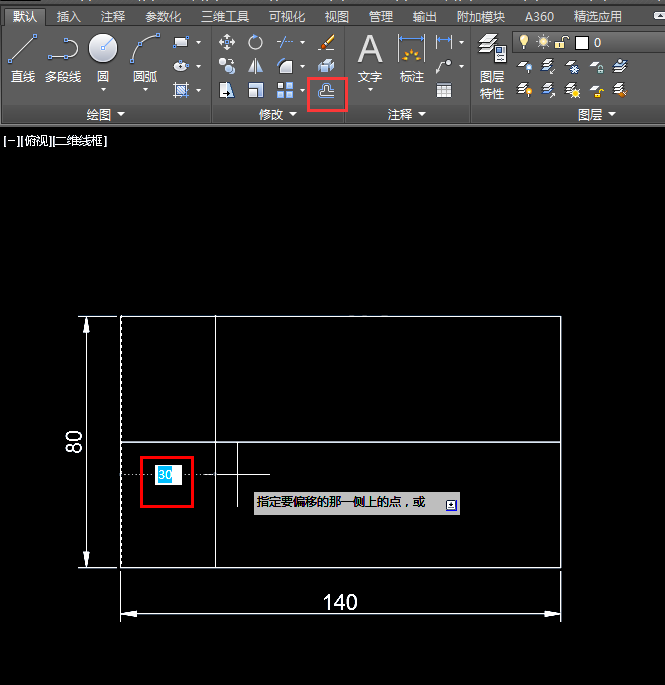Open the Parametric (参数化) tab

(x=163, y=17)
